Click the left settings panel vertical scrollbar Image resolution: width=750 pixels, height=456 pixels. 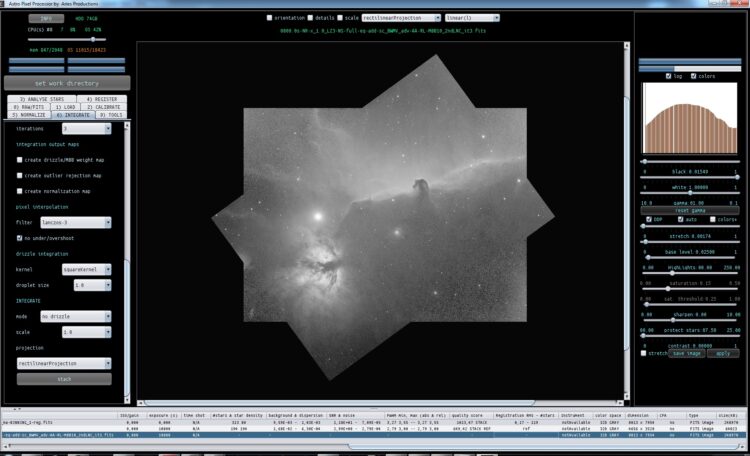[x=127, y=262]
